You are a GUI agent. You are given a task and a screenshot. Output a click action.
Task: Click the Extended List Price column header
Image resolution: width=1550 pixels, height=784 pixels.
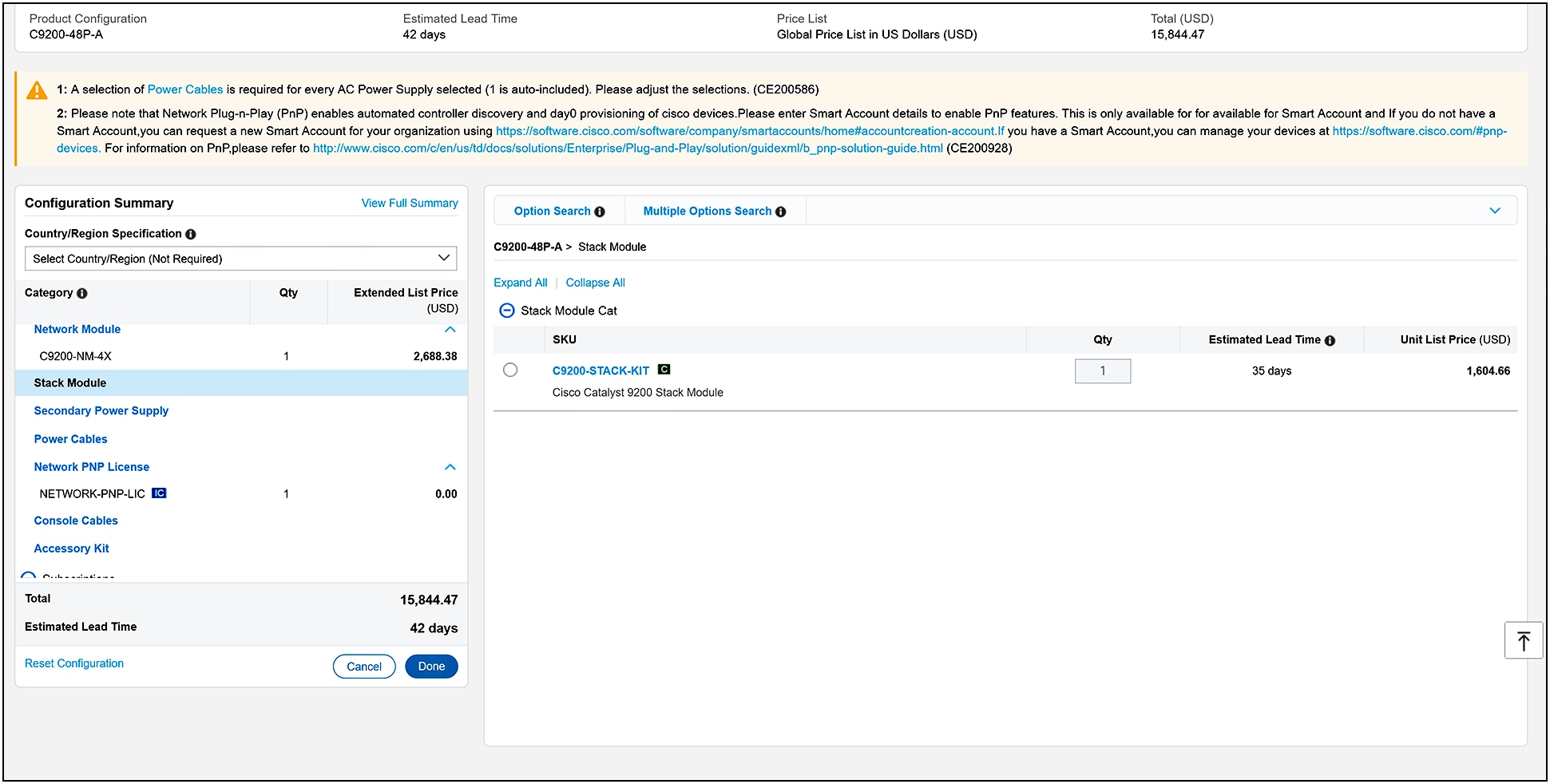[406, 301]
